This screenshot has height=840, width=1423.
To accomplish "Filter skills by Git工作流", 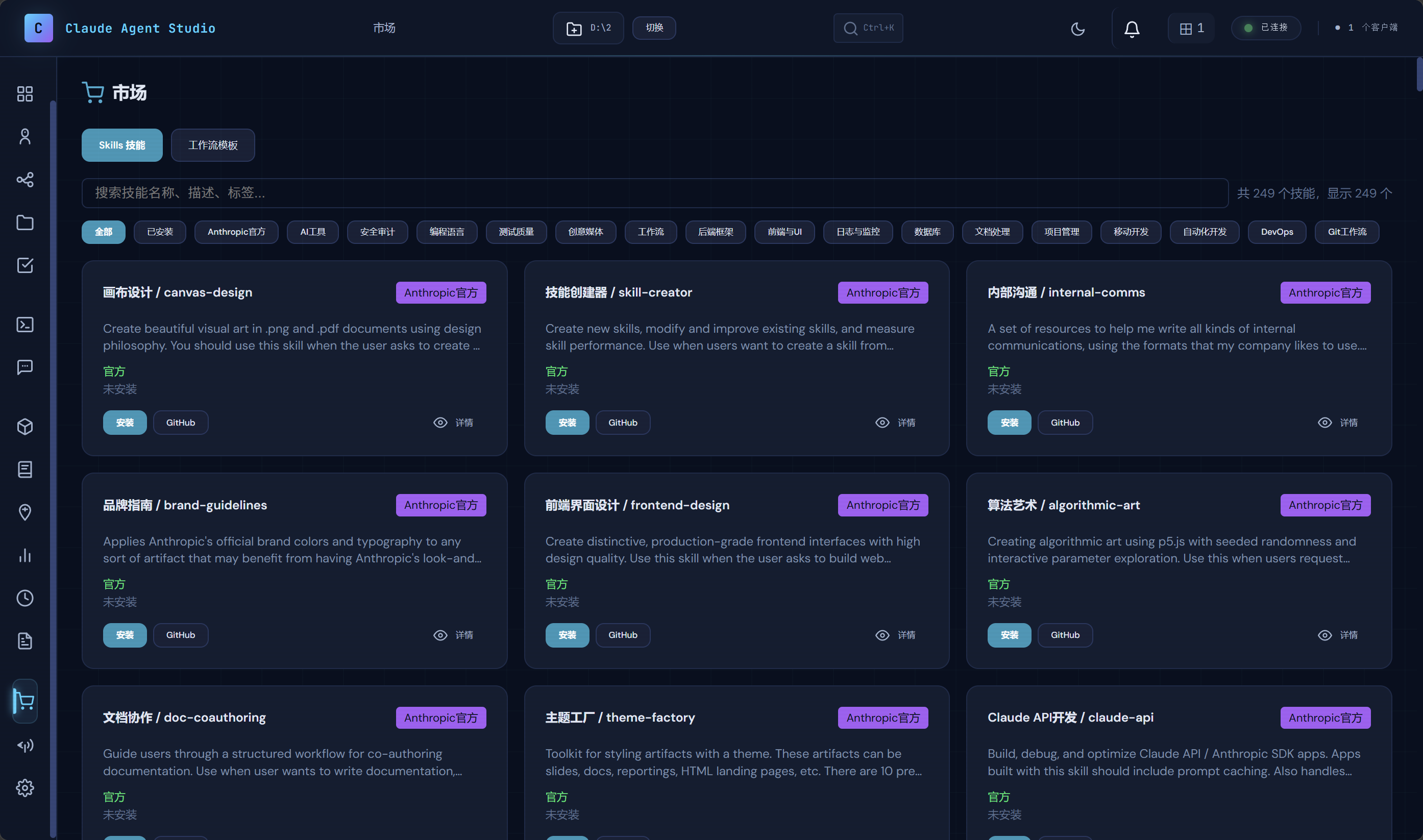I will 1348,232.
